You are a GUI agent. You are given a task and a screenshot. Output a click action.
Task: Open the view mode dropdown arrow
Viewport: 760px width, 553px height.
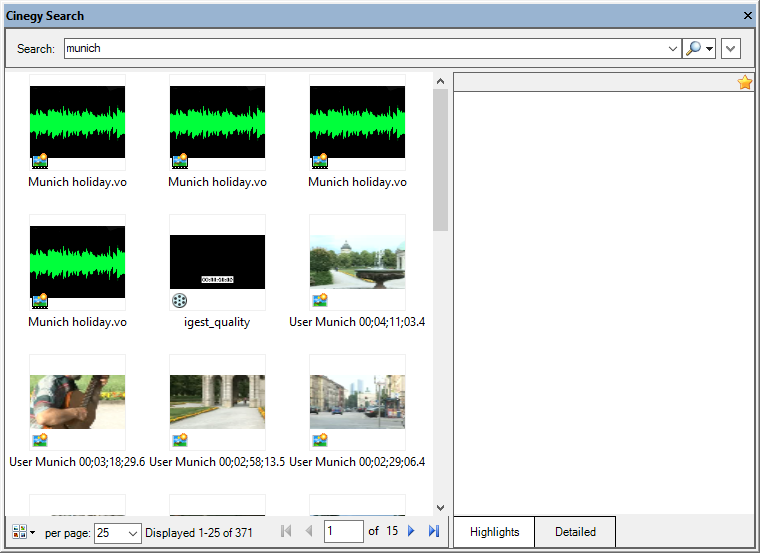[x=32, y=532]
